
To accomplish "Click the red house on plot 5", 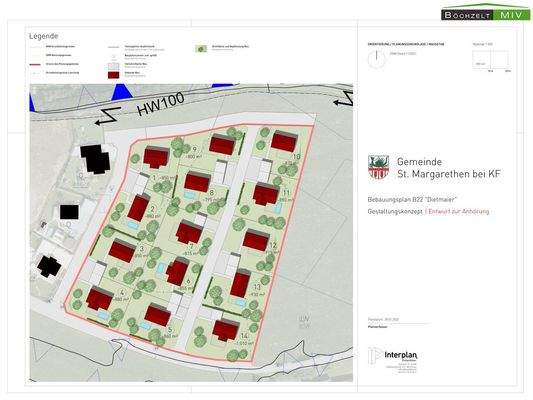I will point(157,314).
